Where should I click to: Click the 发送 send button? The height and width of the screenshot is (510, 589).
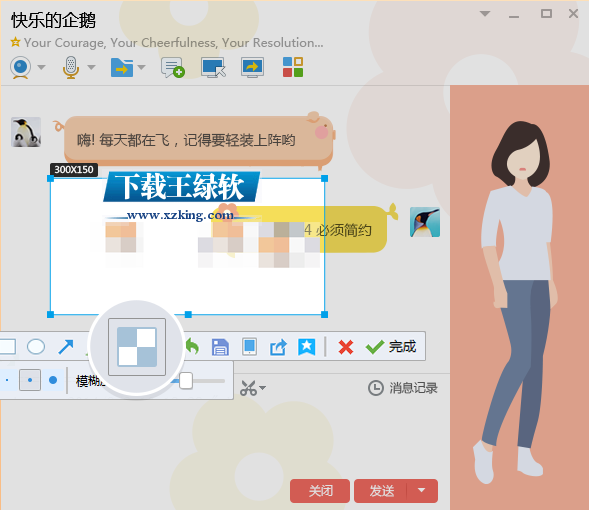(x=381, y=490)
